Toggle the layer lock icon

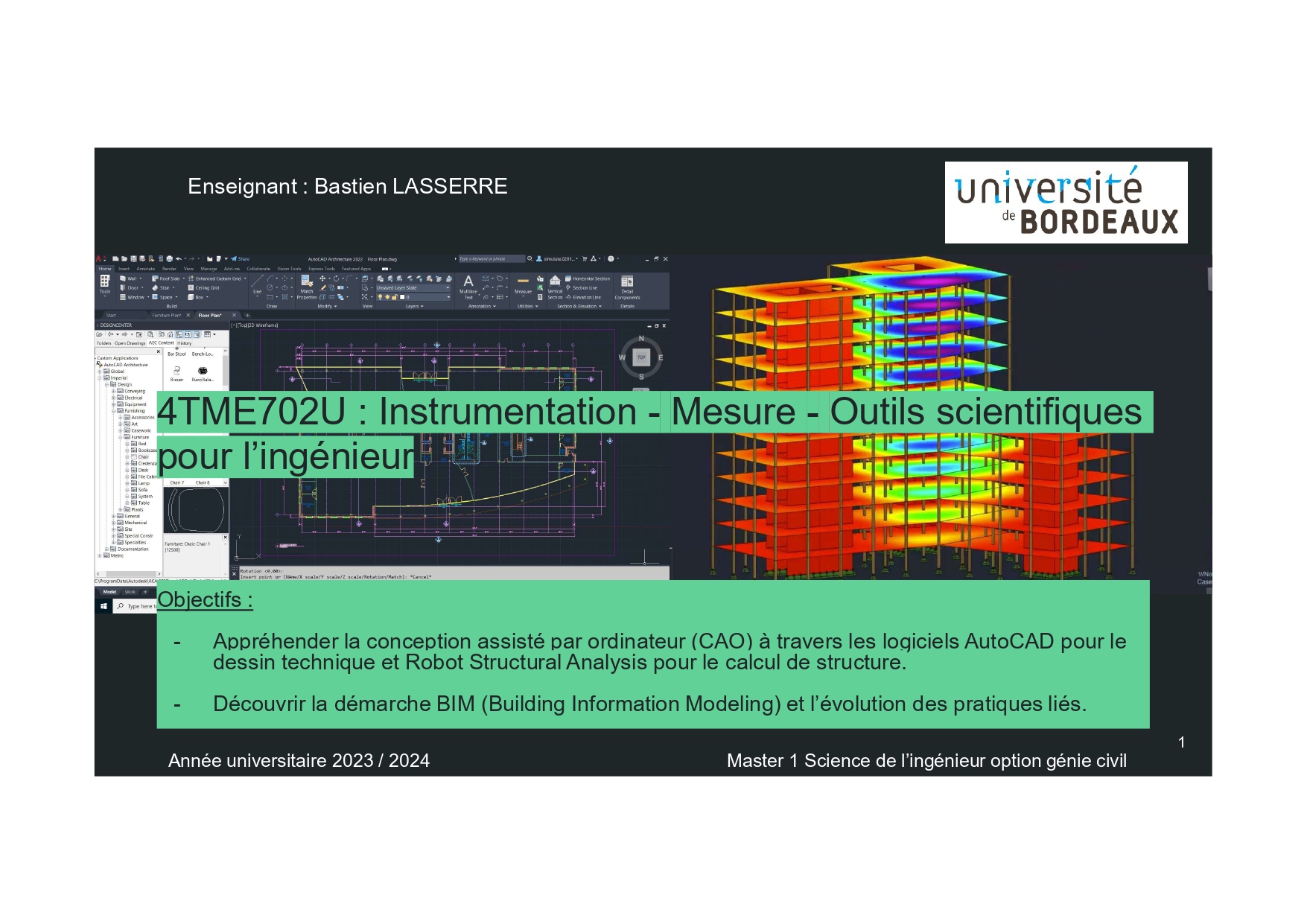395,297
